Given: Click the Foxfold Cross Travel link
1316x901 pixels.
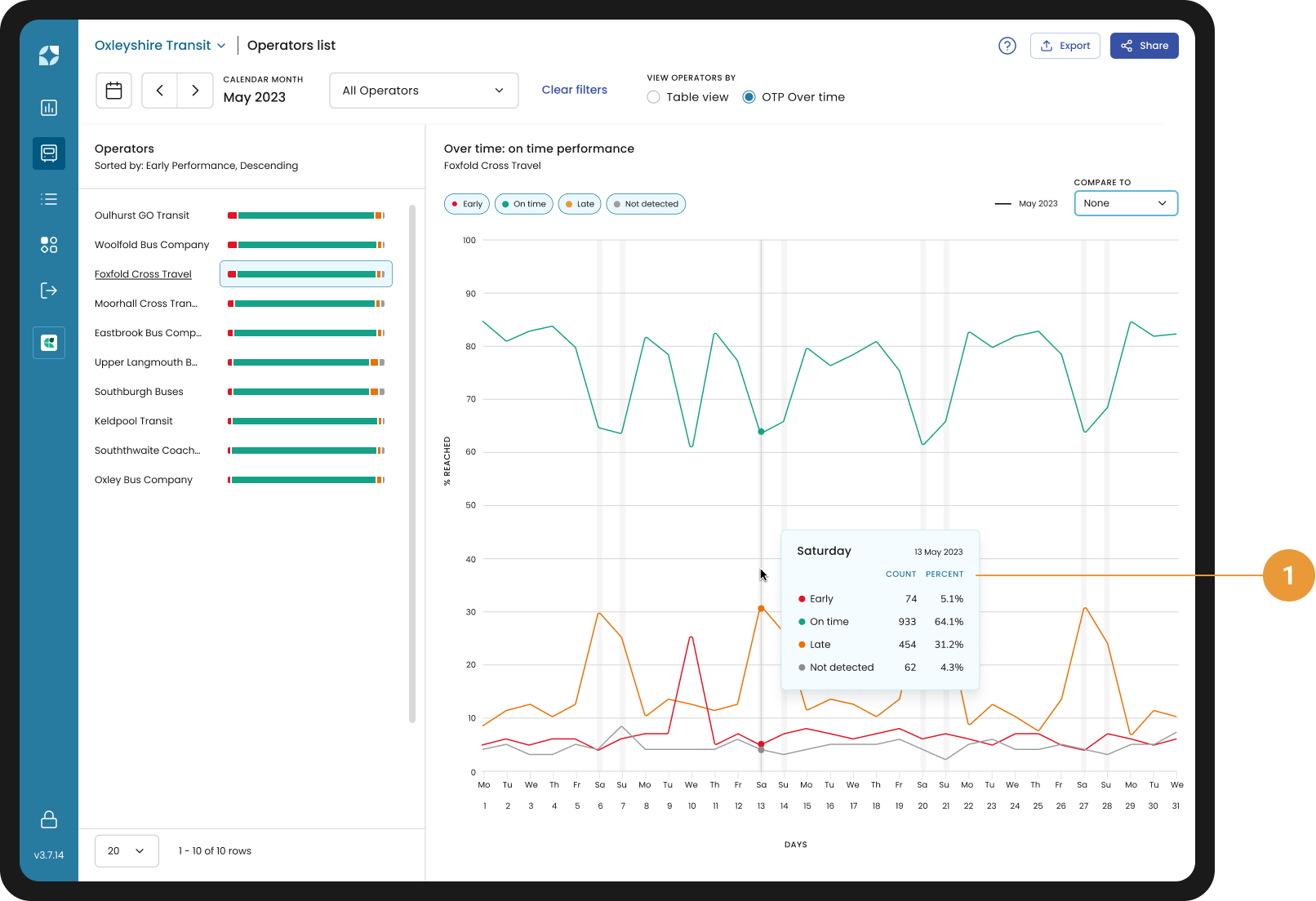Looking at the screenshot, I should [x=143, y=274].
